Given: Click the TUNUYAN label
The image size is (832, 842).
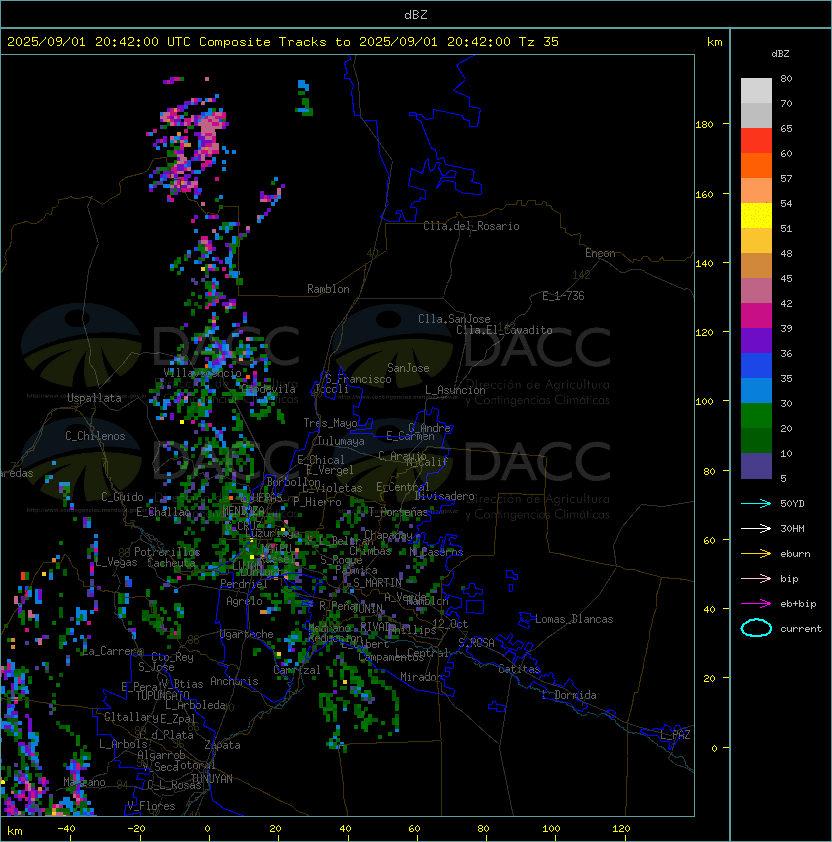Looking at the screenshot, I should pyautogui.click(x=212, y=779).
